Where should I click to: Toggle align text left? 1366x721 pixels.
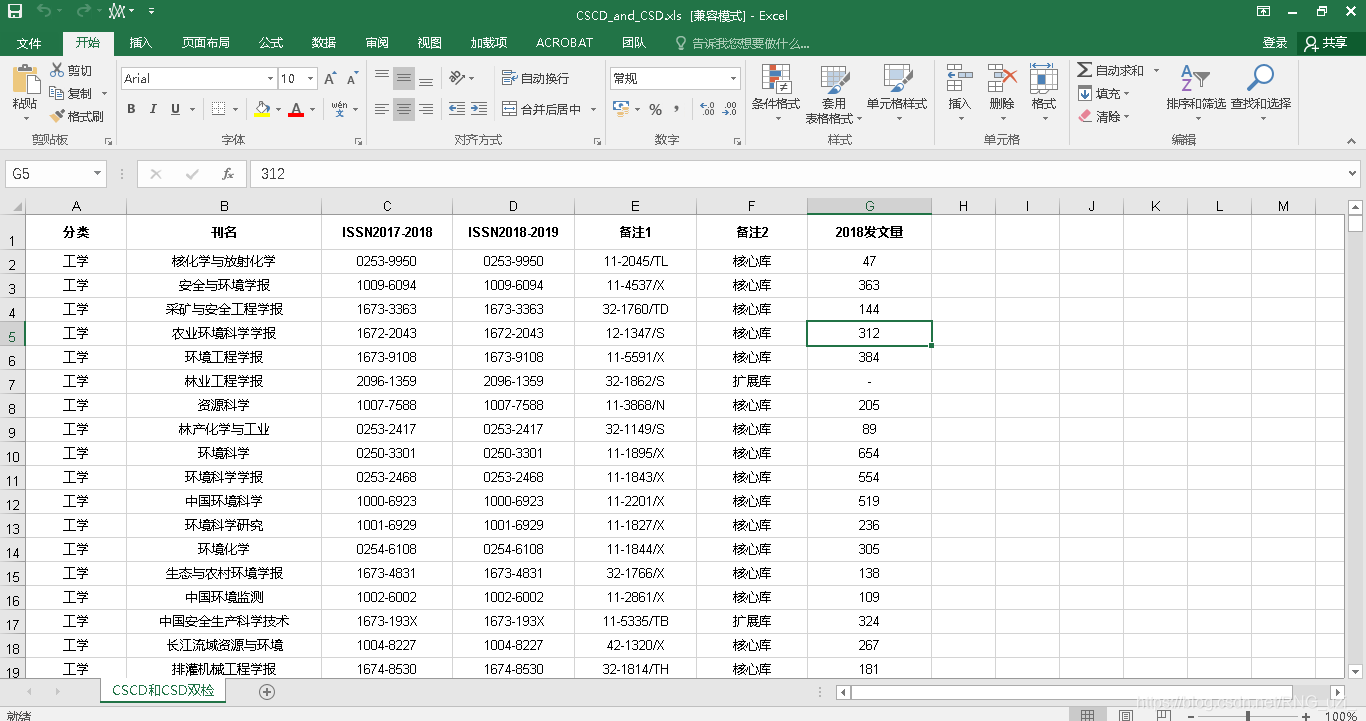coord(382,109)
